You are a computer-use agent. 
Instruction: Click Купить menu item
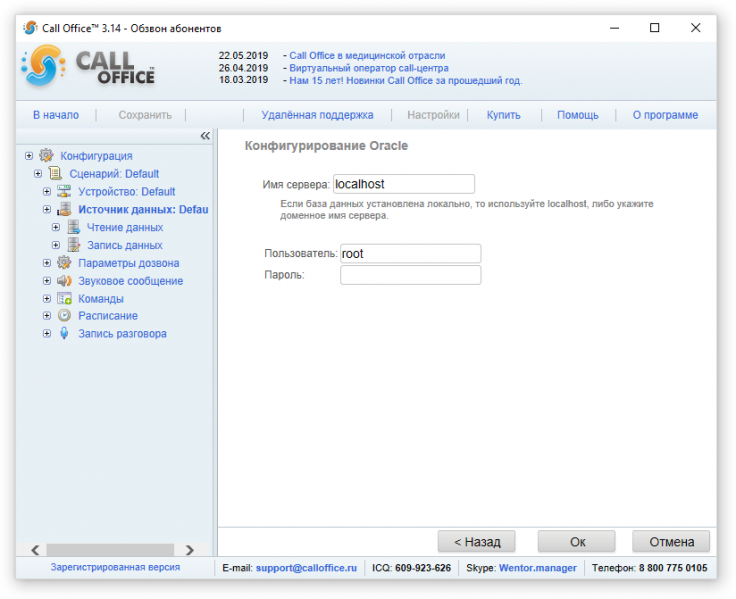(x=504, y=115)
